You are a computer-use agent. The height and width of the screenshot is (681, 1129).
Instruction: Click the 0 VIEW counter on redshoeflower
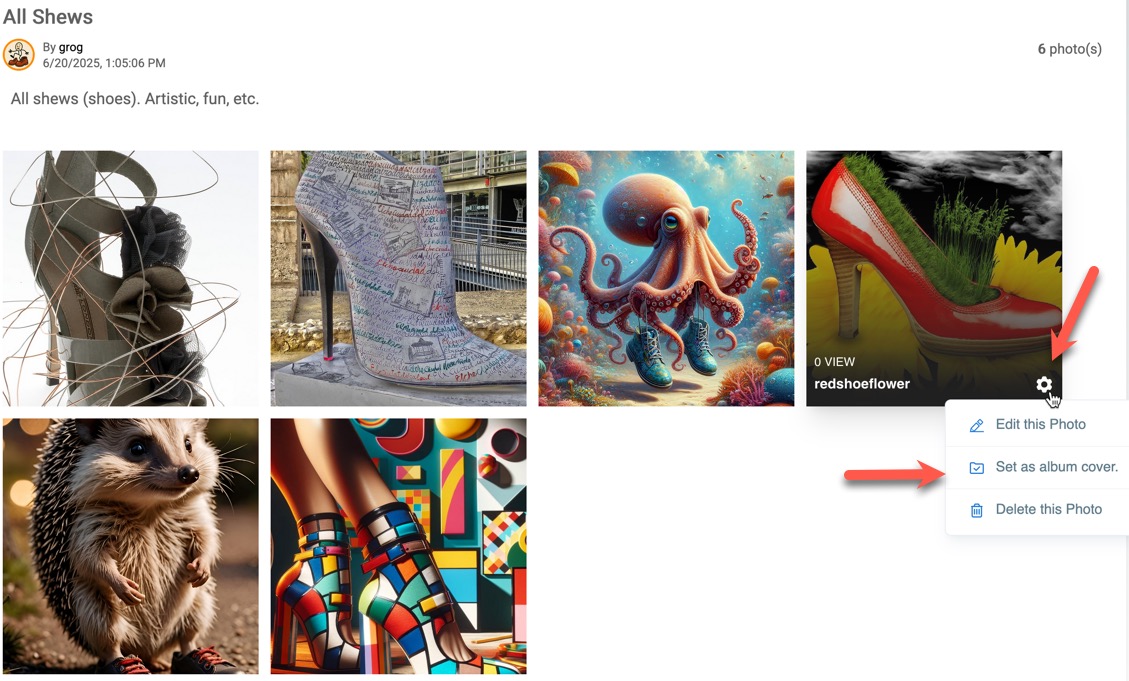(x=835, y=362)
